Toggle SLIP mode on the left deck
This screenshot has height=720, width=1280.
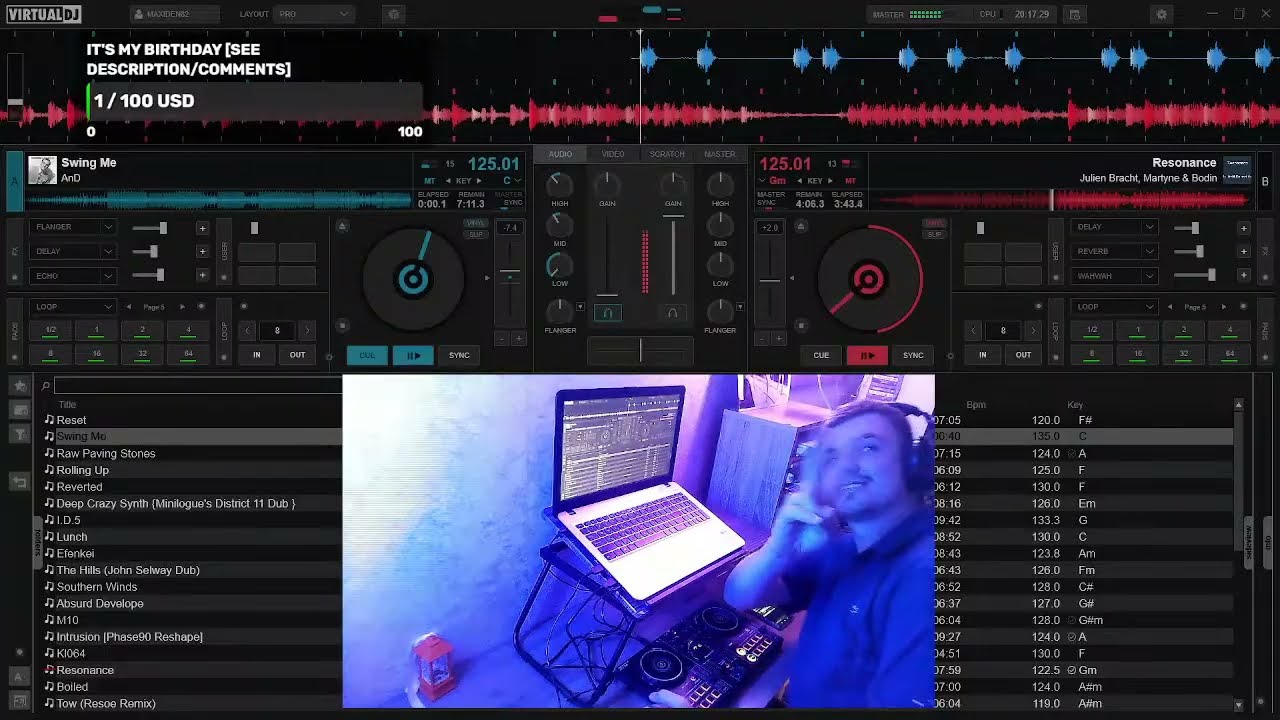click(476, 234)
